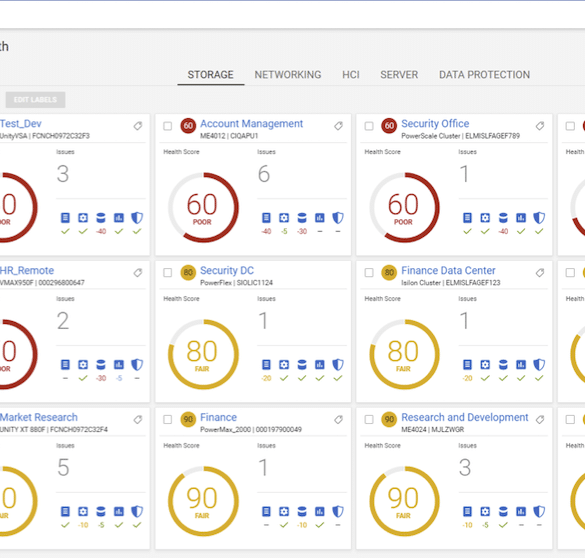585x558 pixels.
Task: Click the yellow 80 badge beside Security DC
Action: (188, 273)
